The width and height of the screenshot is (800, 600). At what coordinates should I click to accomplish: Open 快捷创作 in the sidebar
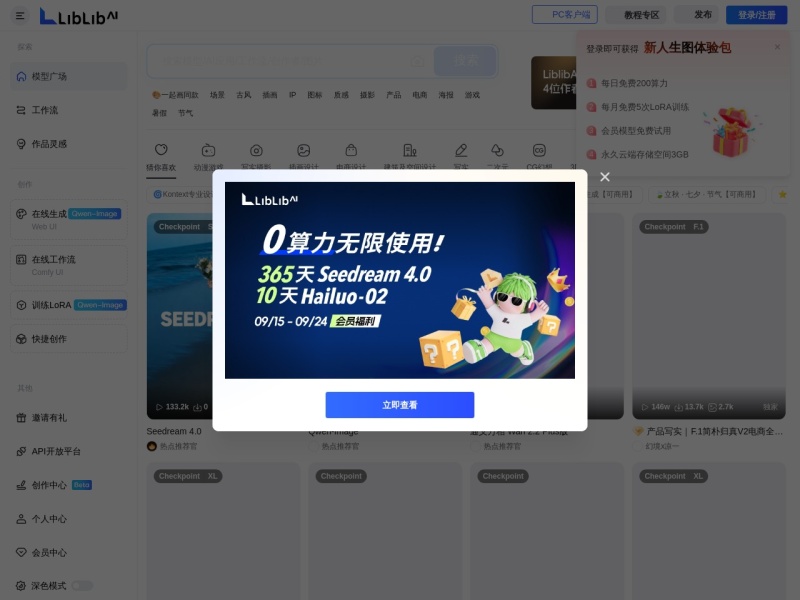pyautogui.click(x=69, y=339)
